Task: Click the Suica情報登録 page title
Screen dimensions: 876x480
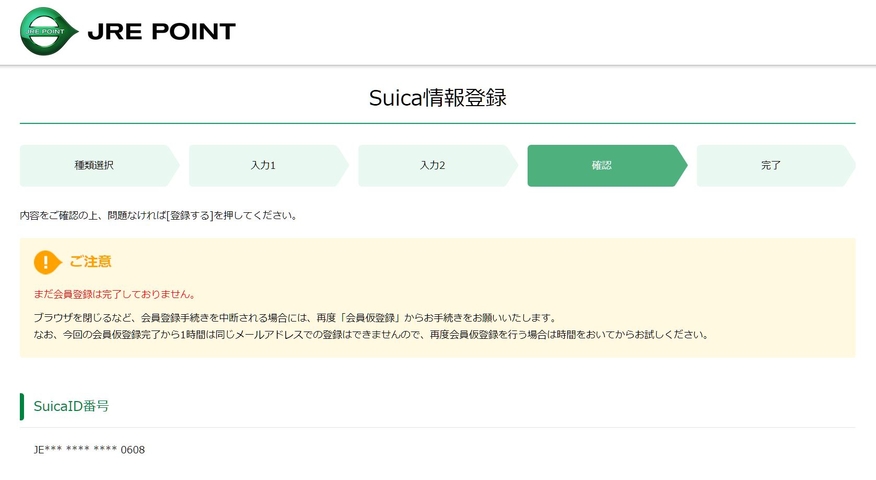Action: pos(437,98)
